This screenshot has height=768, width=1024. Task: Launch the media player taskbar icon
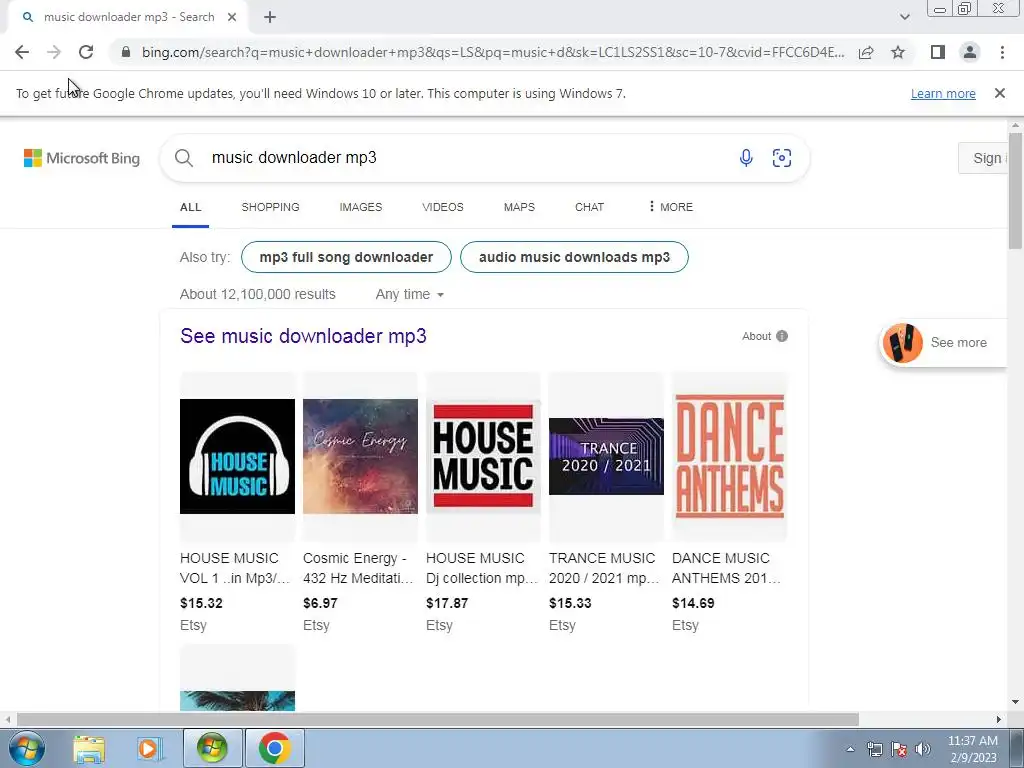point(149,748)
